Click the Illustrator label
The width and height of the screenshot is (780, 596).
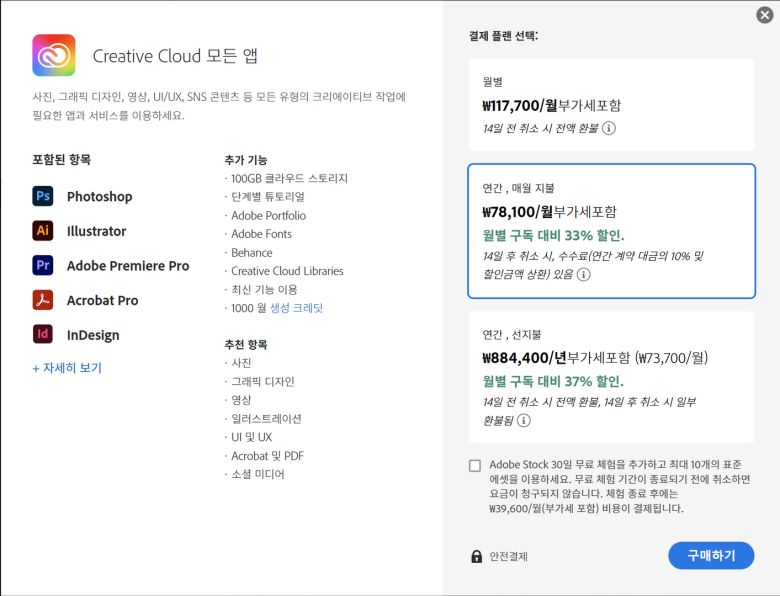(97, 231)
